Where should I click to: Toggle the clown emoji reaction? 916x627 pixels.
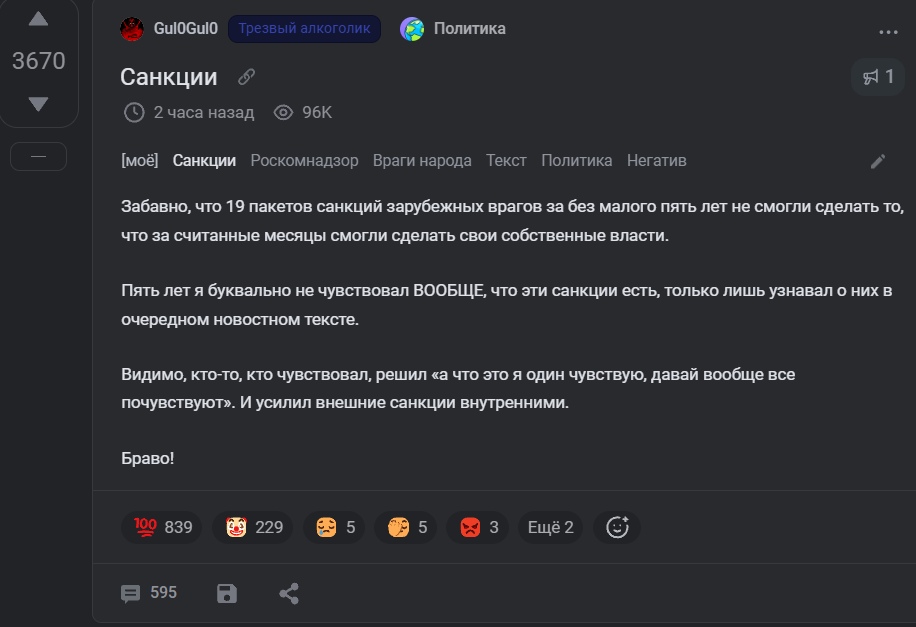[253, 528]
